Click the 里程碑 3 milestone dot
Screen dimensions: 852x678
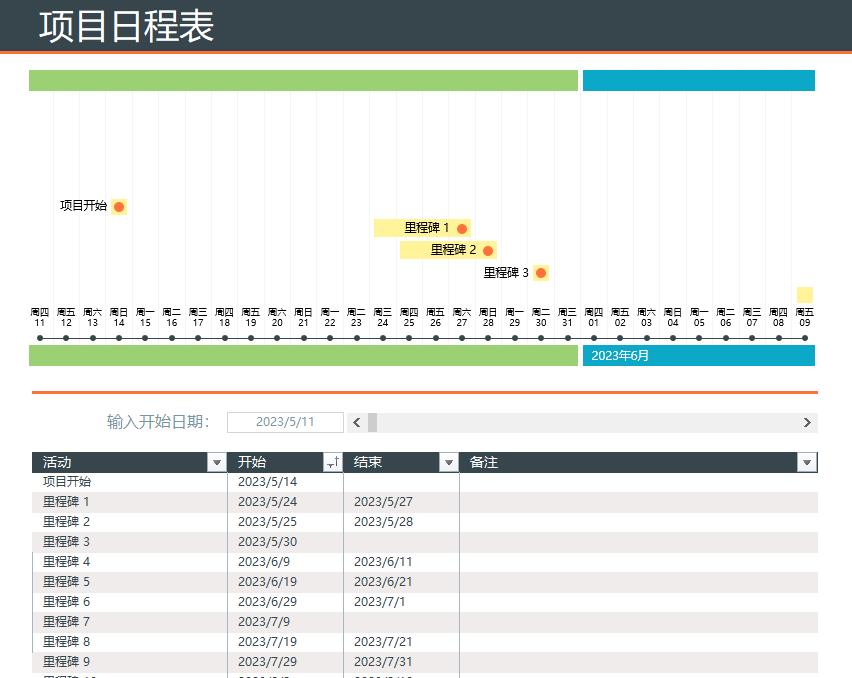(x=541, y=272)
